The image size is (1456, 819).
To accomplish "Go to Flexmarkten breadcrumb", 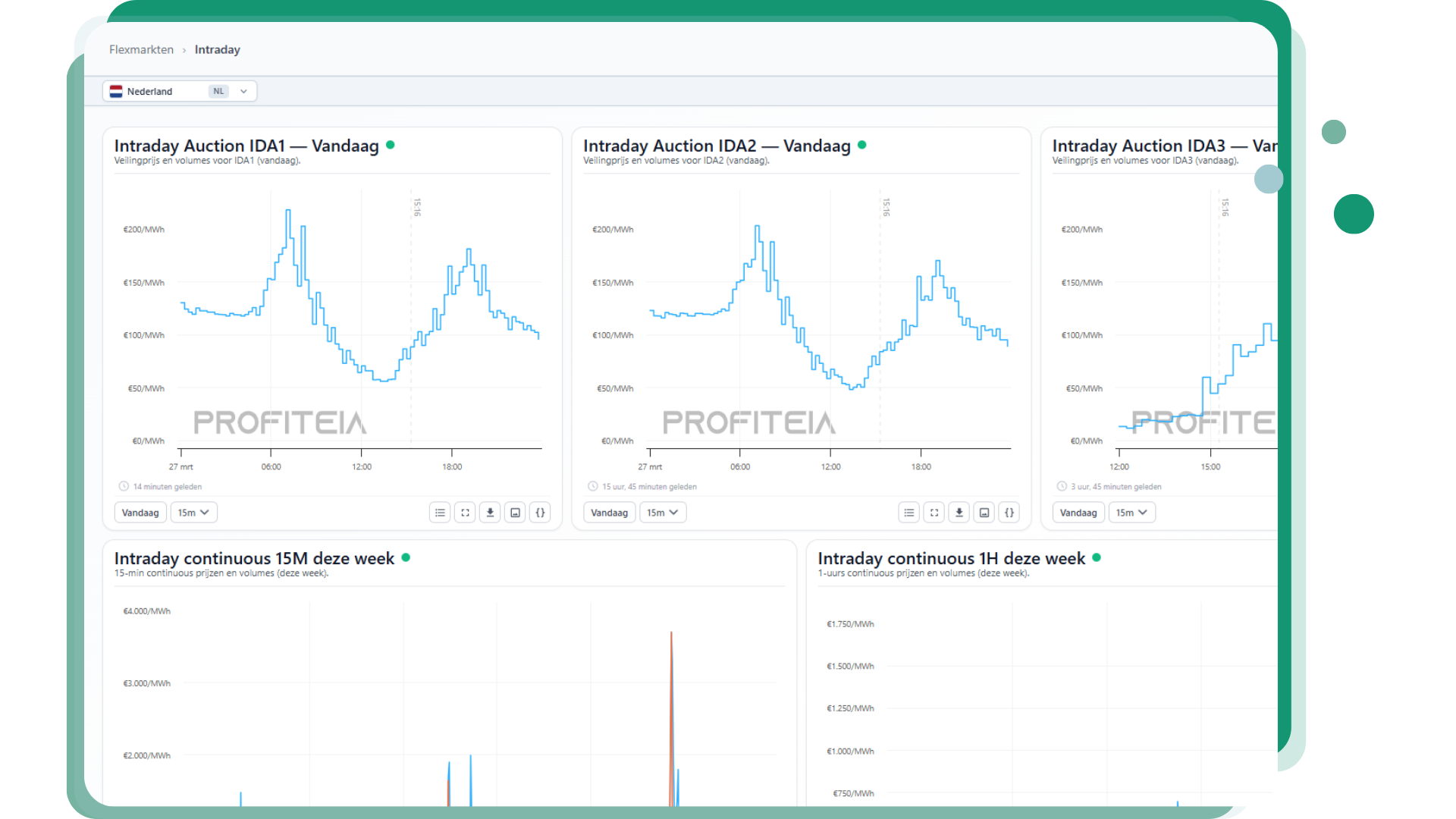I will 141,49.
